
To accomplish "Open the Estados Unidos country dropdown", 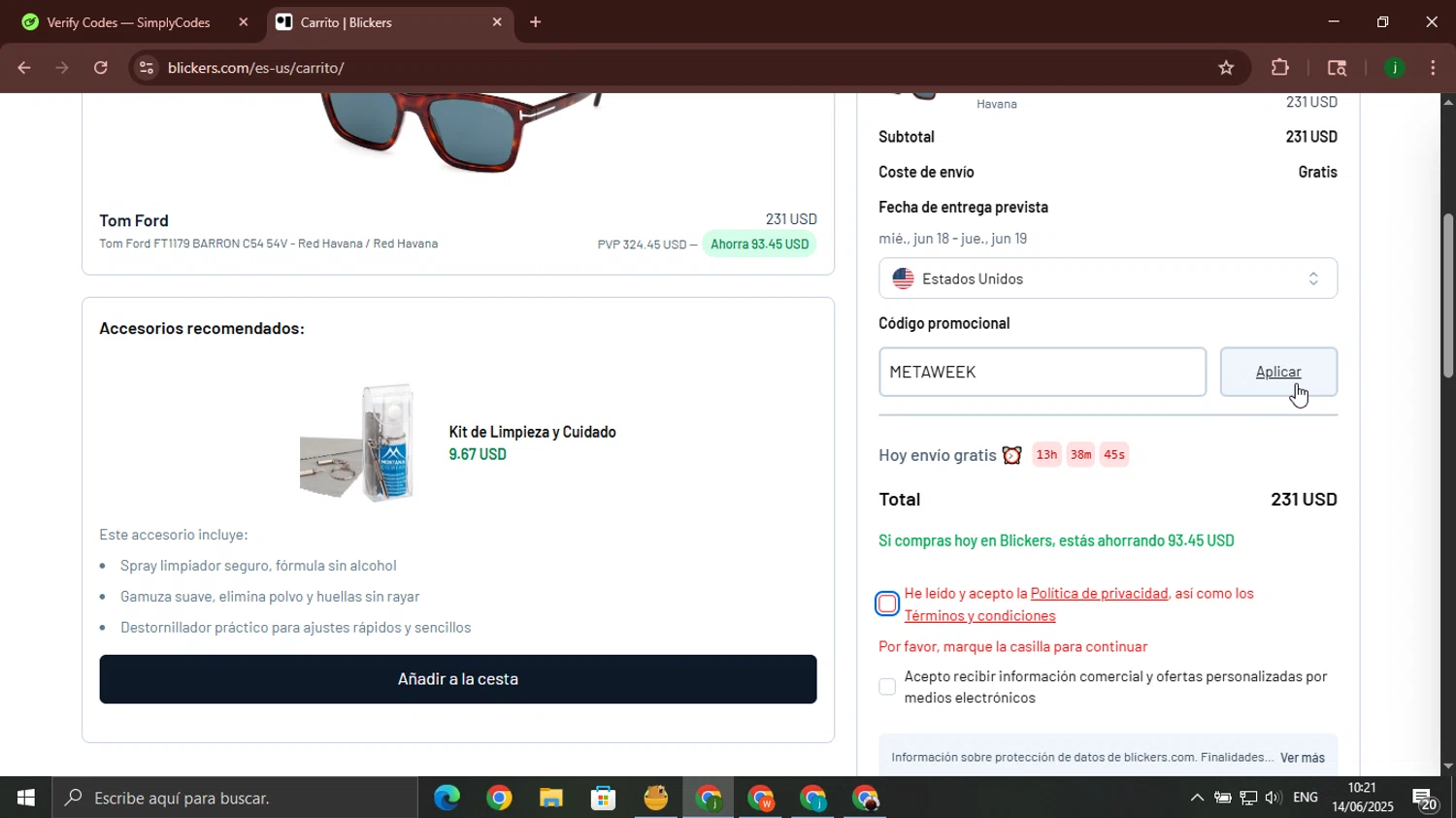I will [x=1108, y=278].
